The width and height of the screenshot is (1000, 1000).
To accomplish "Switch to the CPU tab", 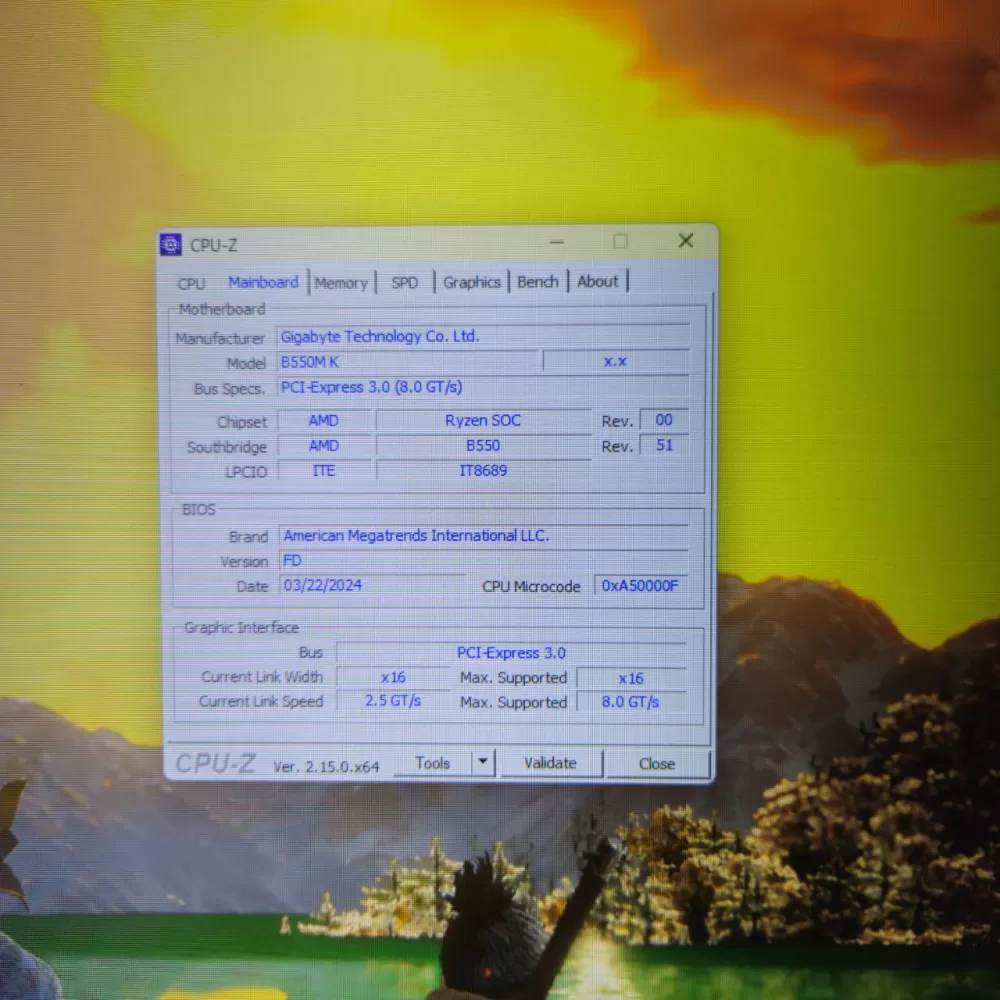I will point(191,283).
